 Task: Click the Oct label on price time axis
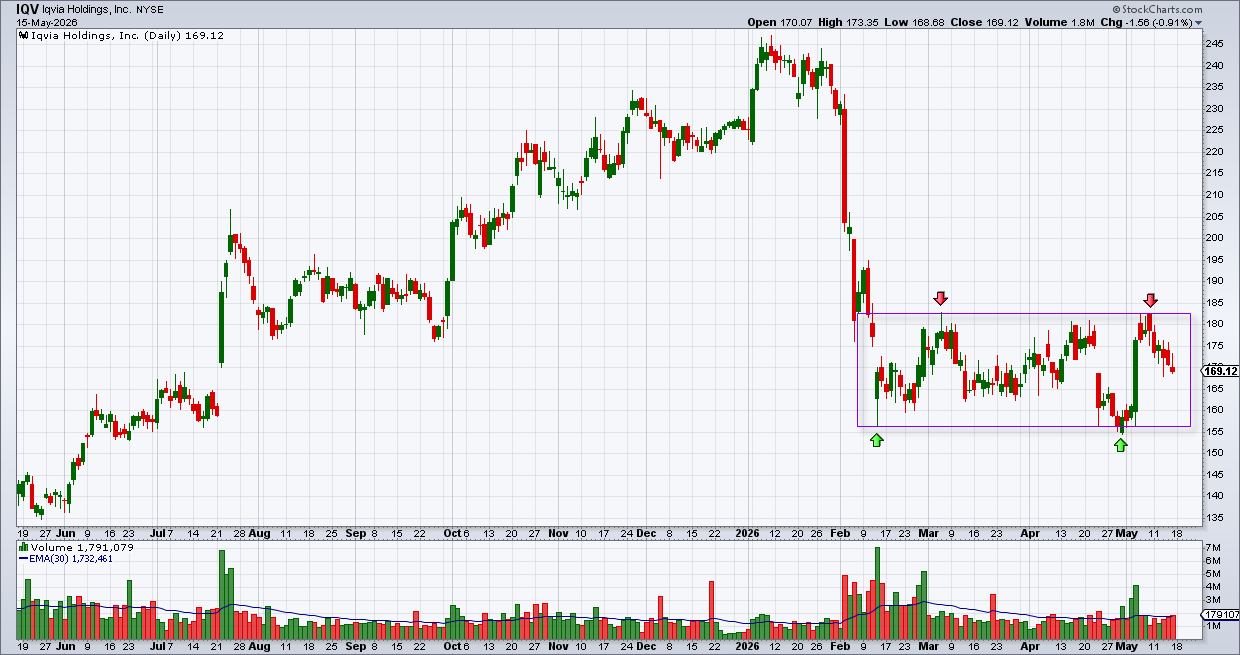(x=452, y=535)
